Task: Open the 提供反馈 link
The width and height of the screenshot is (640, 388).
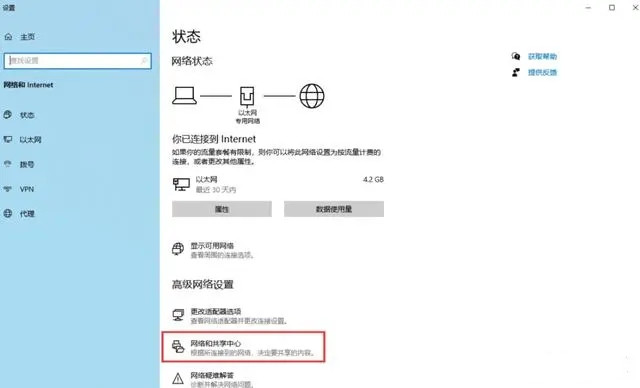Action: (542, 72)
